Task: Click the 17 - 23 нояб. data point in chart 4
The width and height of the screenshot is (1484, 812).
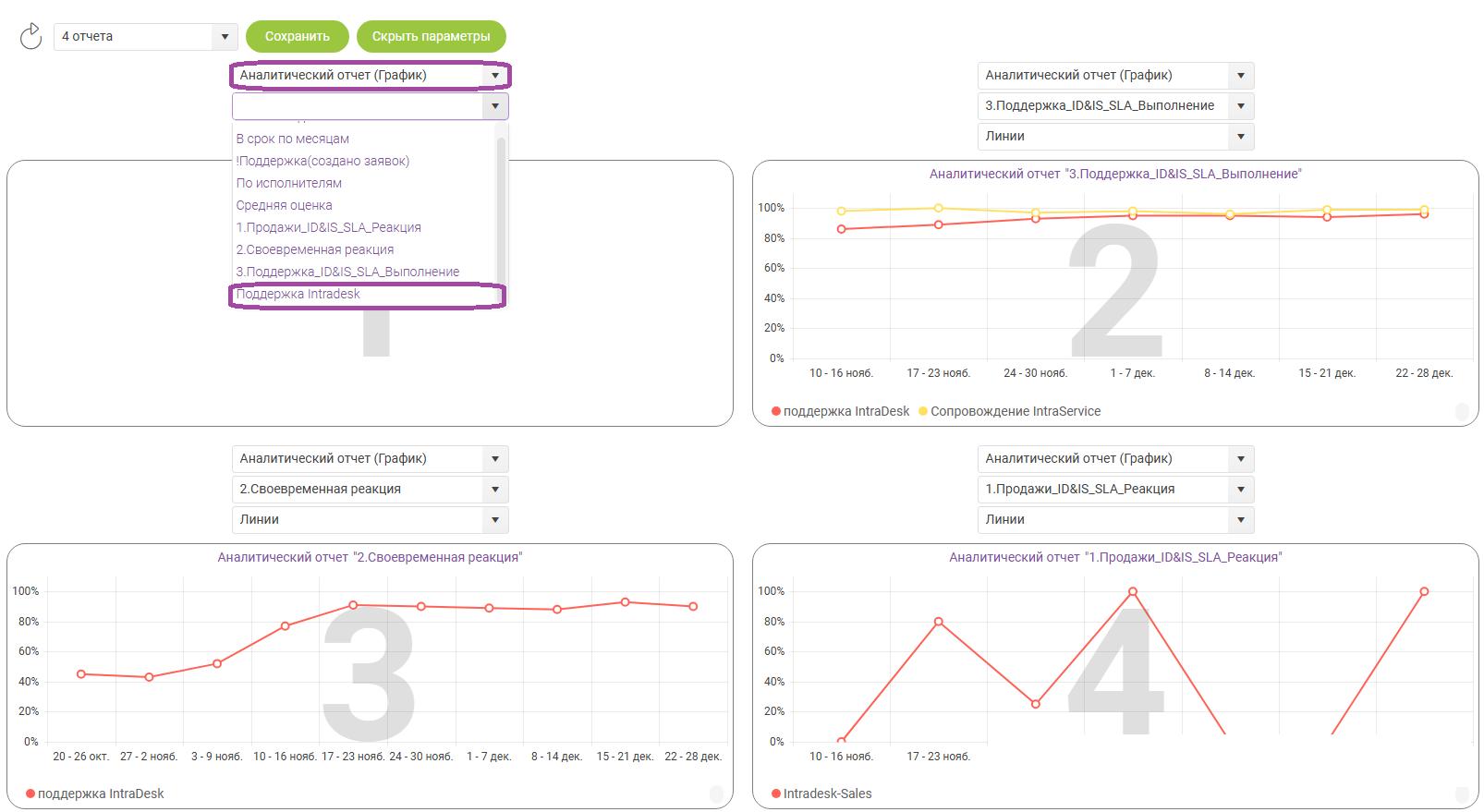Action: (938, 622)
